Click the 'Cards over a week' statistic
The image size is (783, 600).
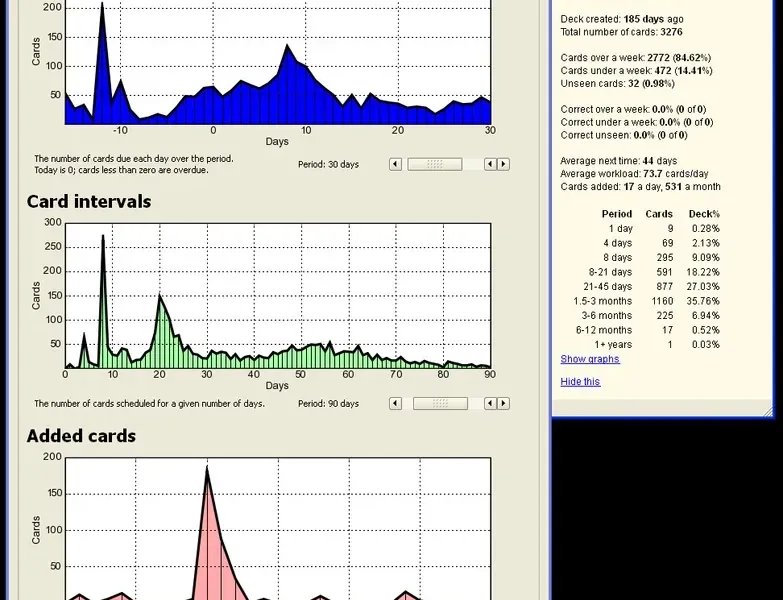click(636, 58)
